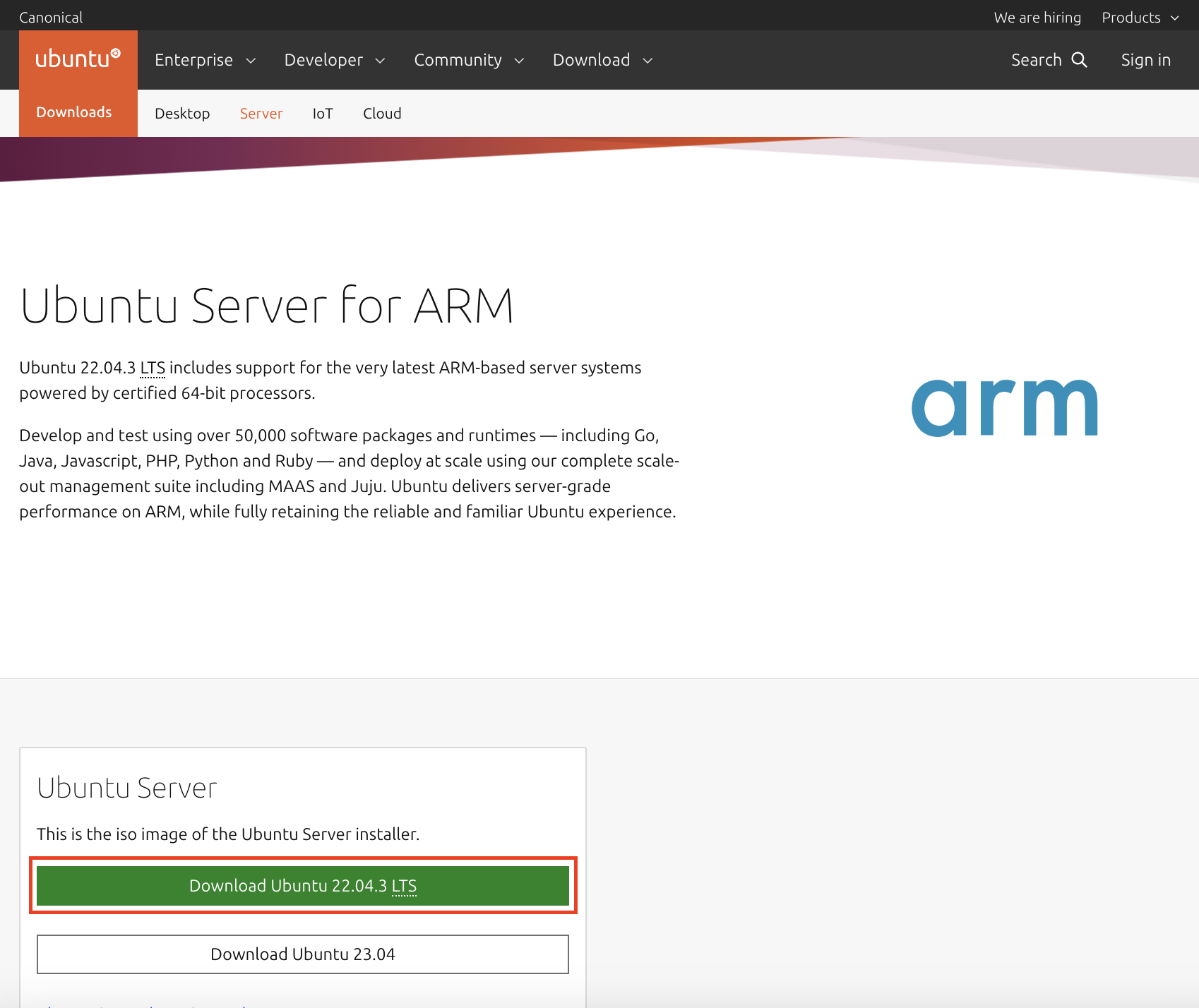This screenshot has height=1008, width=1199.
Task: Expand the Download menu chevron
Action: (648, 61)
